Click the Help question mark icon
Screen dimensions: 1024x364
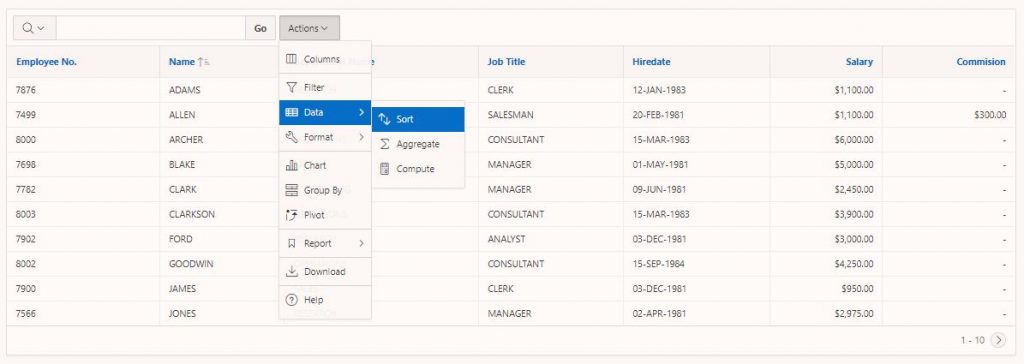[x=291, y=300]
